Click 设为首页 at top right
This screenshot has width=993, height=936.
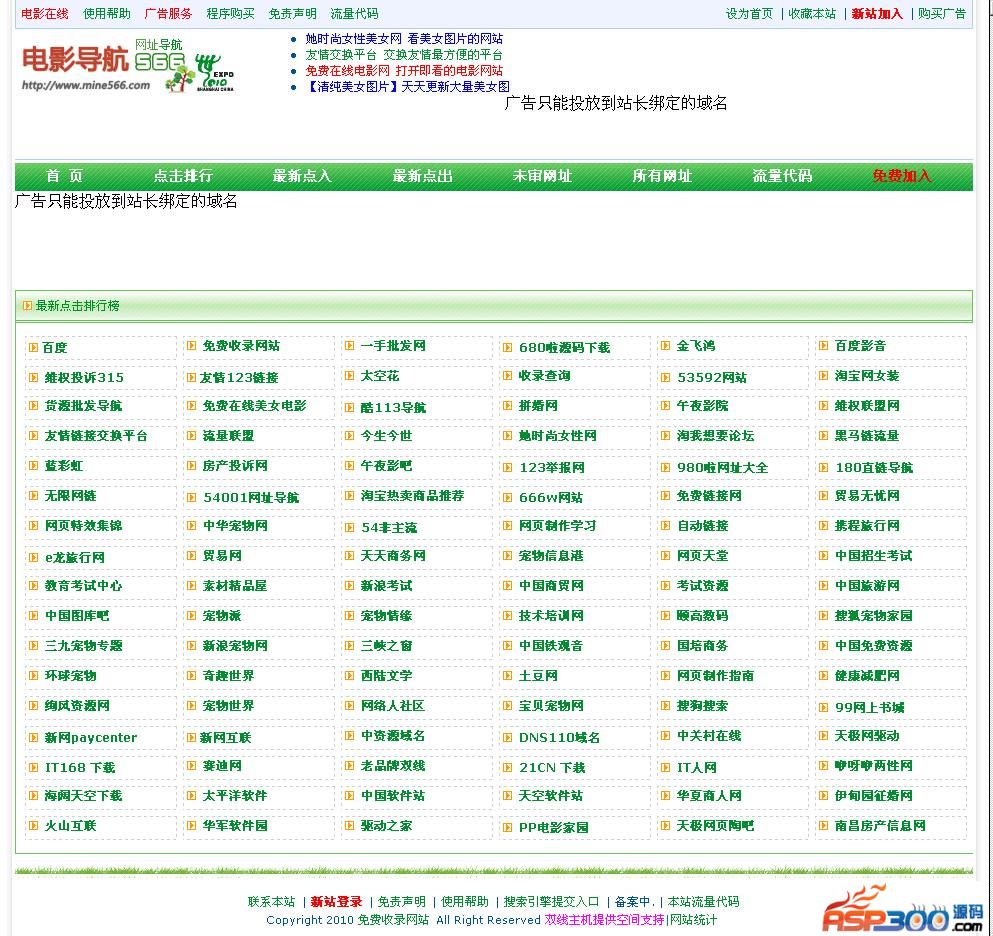coord(749,14)
